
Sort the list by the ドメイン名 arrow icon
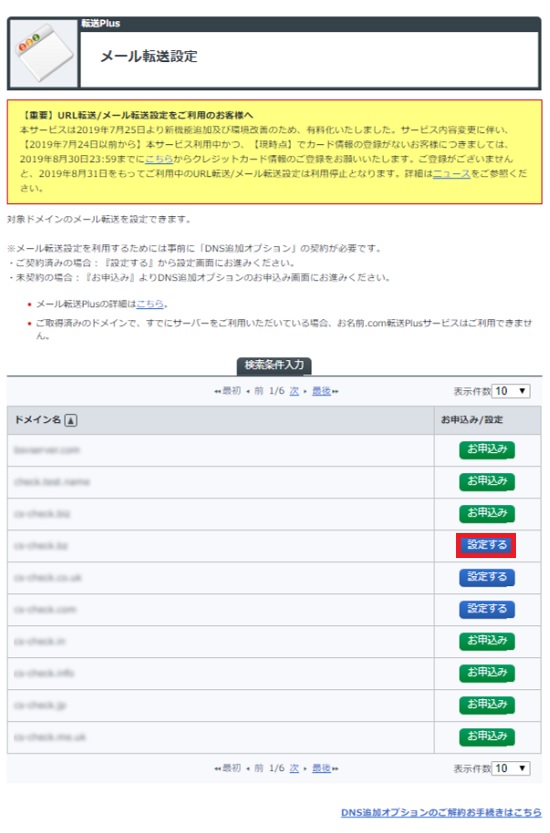pyautogui.click(x=71, y=420)
